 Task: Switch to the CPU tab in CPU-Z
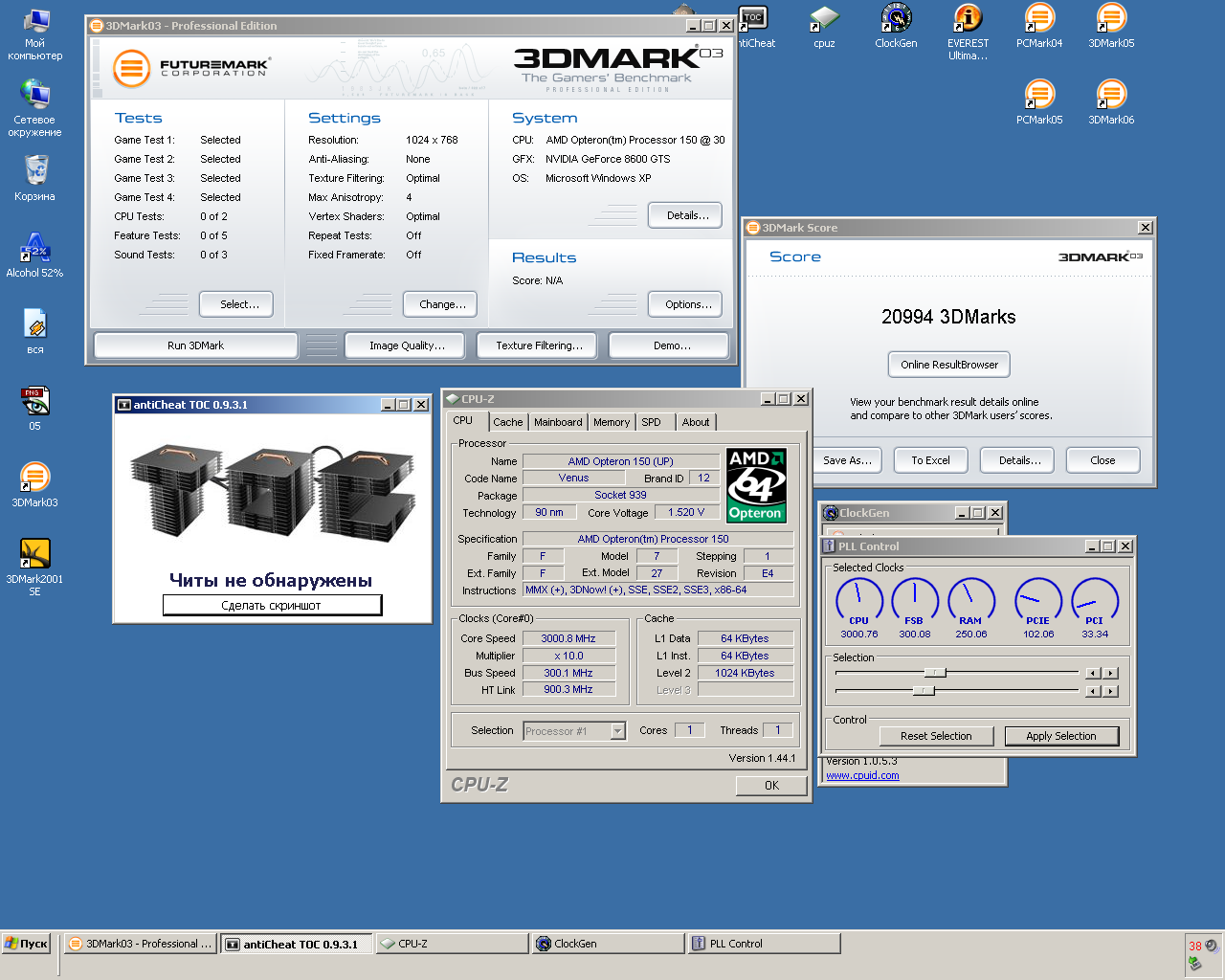(463, 420)
